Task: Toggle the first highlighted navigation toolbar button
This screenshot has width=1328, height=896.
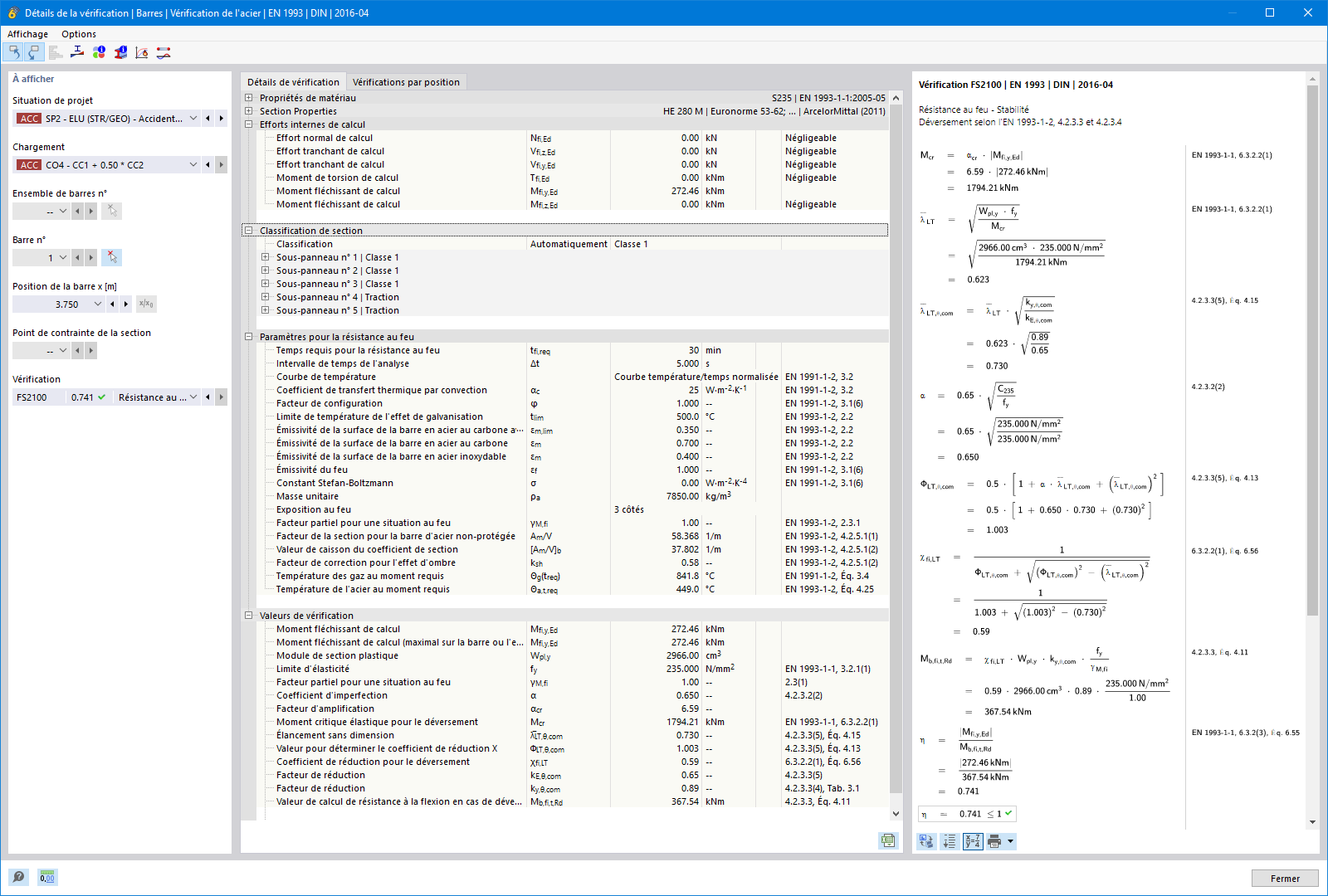Action: click(13, 52)
